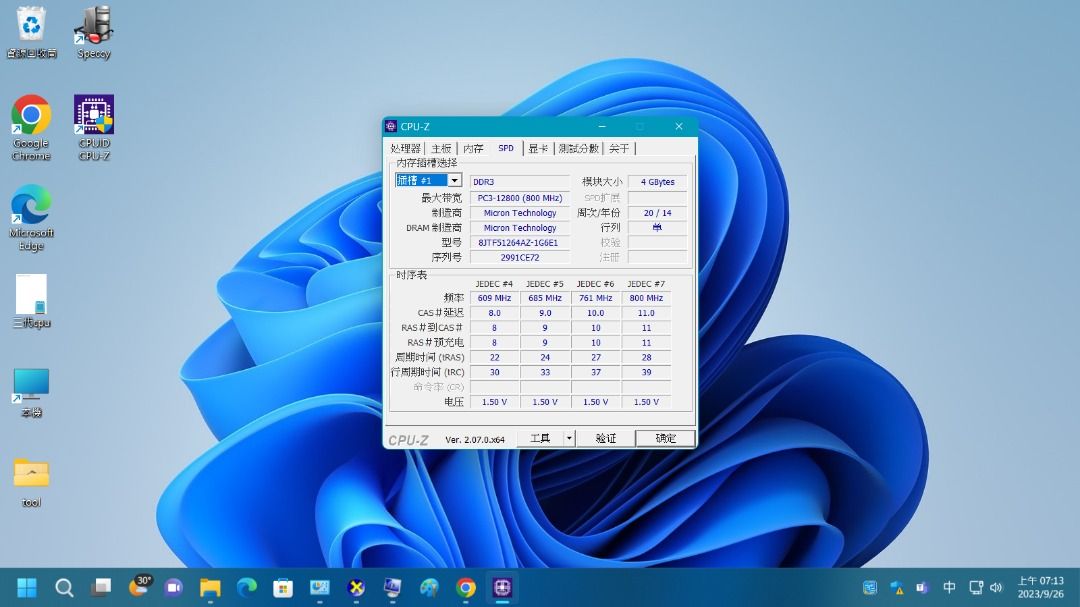
Task: Minimize the CPU-Z window
Action: click(602, 126)
